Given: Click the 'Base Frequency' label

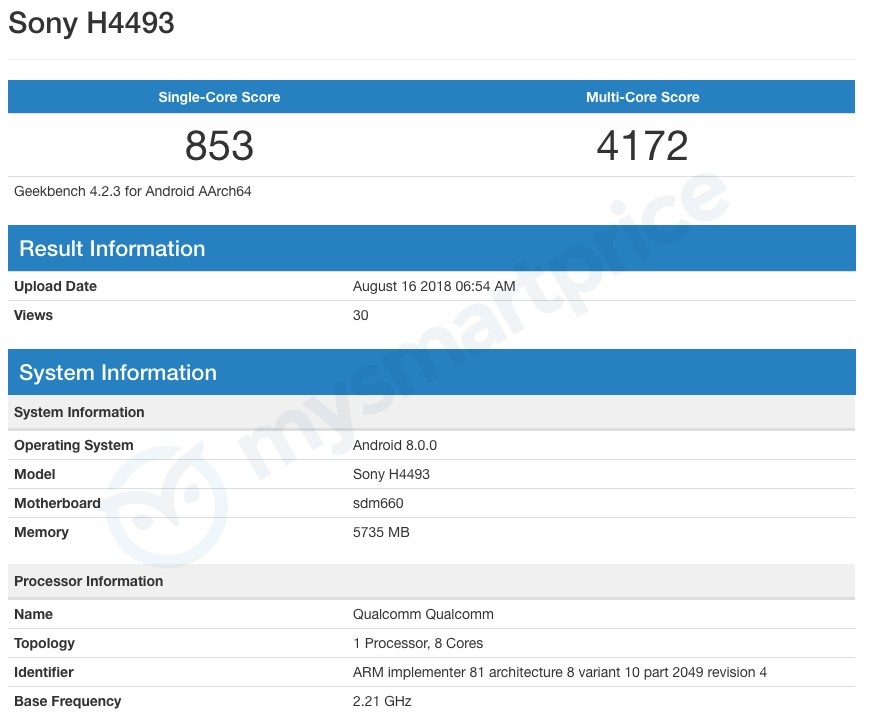Looking at the screenshot, I should click(x=68, y=702).
